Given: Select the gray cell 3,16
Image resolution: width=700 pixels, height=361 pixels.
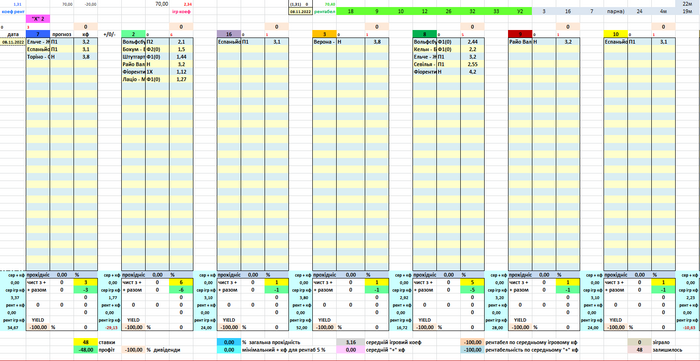Looking at the screenshot, I should pos(350,341).
